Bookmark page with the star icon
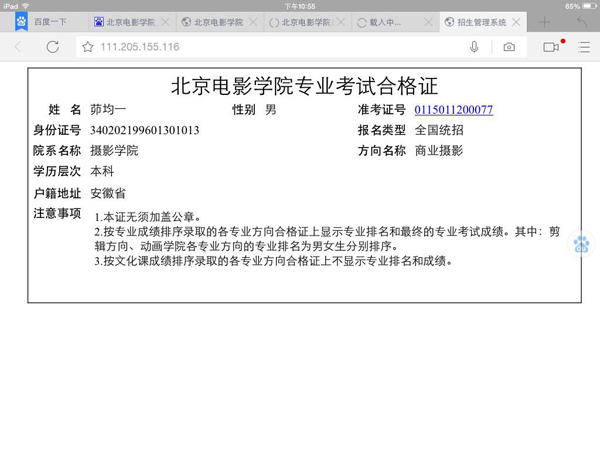This screenshot has height=450, width=600. tap(88, 47)
